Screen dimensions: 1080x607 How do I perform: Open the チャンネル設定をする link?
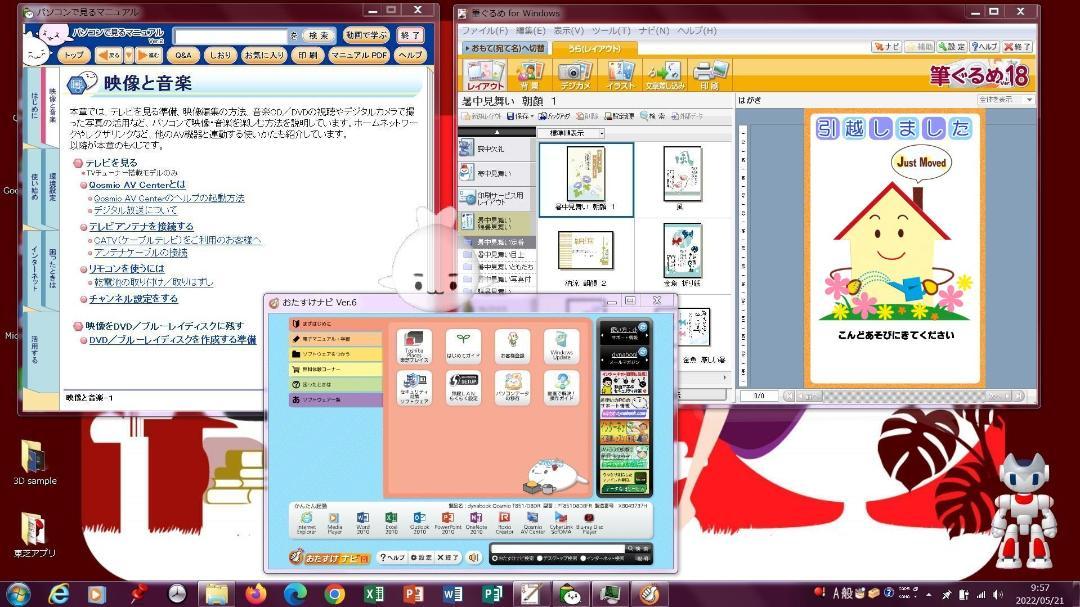[x=133, y=298]
